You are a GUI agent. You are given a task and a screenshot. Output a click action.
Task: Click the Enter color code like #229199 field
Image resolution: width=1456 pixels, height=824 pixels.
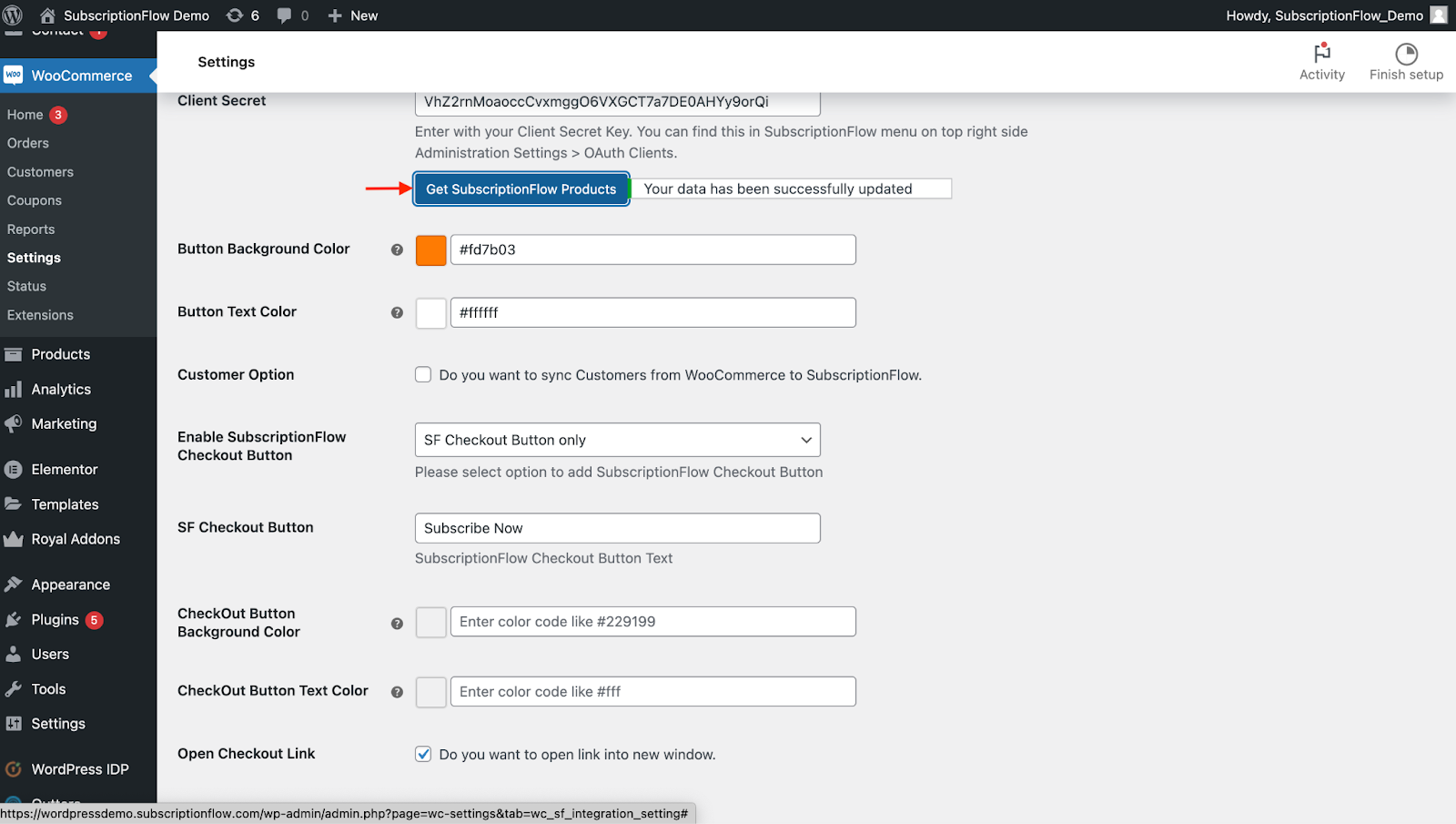(x=652, y=622)
